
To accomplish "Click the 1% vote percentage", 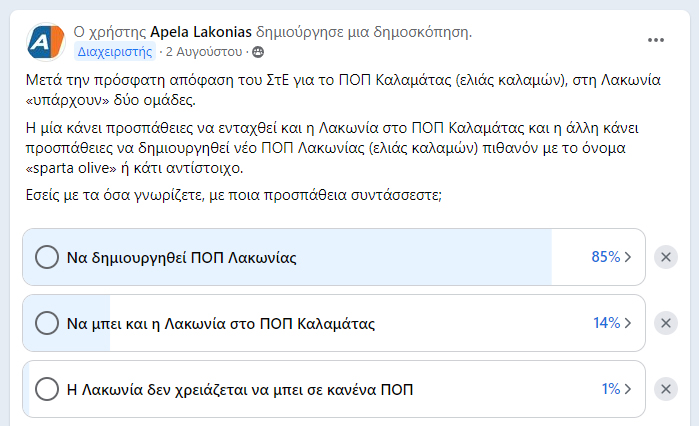I will click(611, 389).
